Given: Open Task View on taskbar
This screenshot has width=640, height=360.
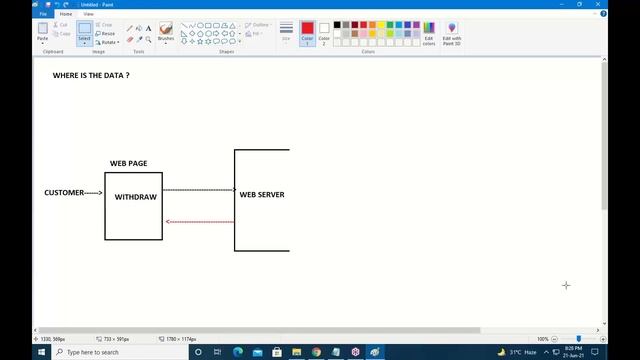Looking at the screenshot, I should (x=218, y=352).
